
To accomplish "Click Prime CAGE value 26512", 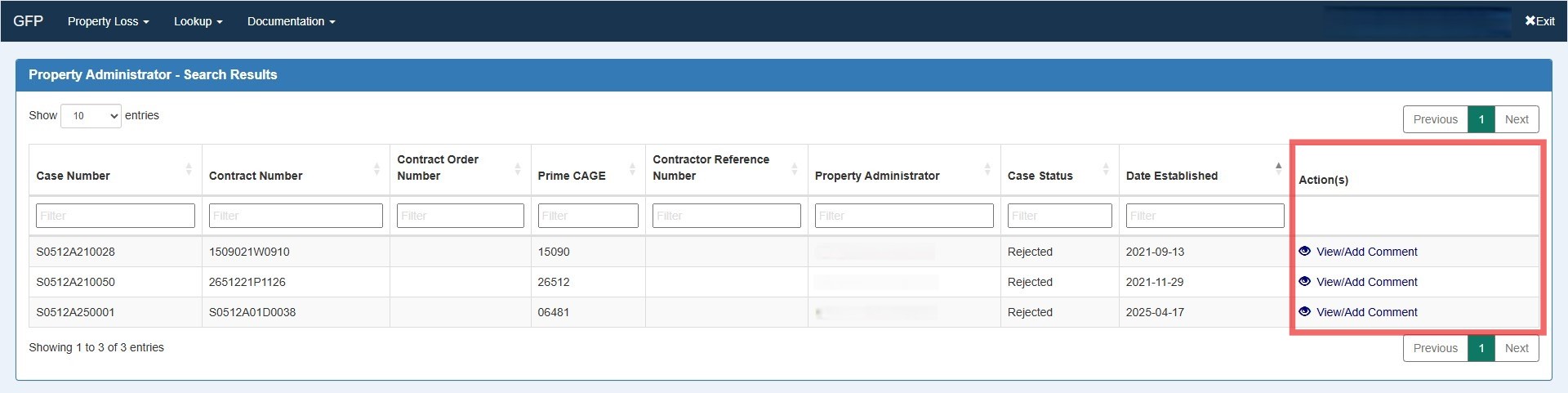I will [x=554, y=282].
